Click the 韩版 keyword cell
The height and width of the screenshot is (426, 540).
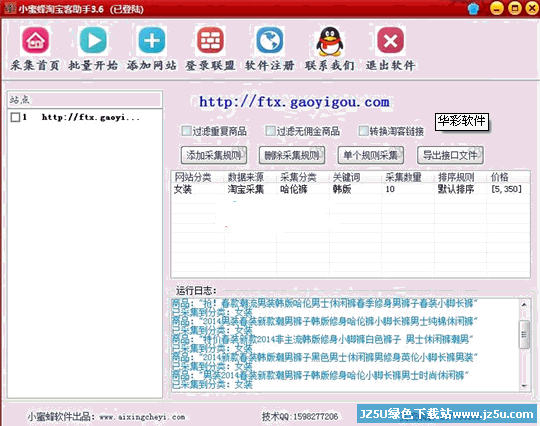click(342, 189)
